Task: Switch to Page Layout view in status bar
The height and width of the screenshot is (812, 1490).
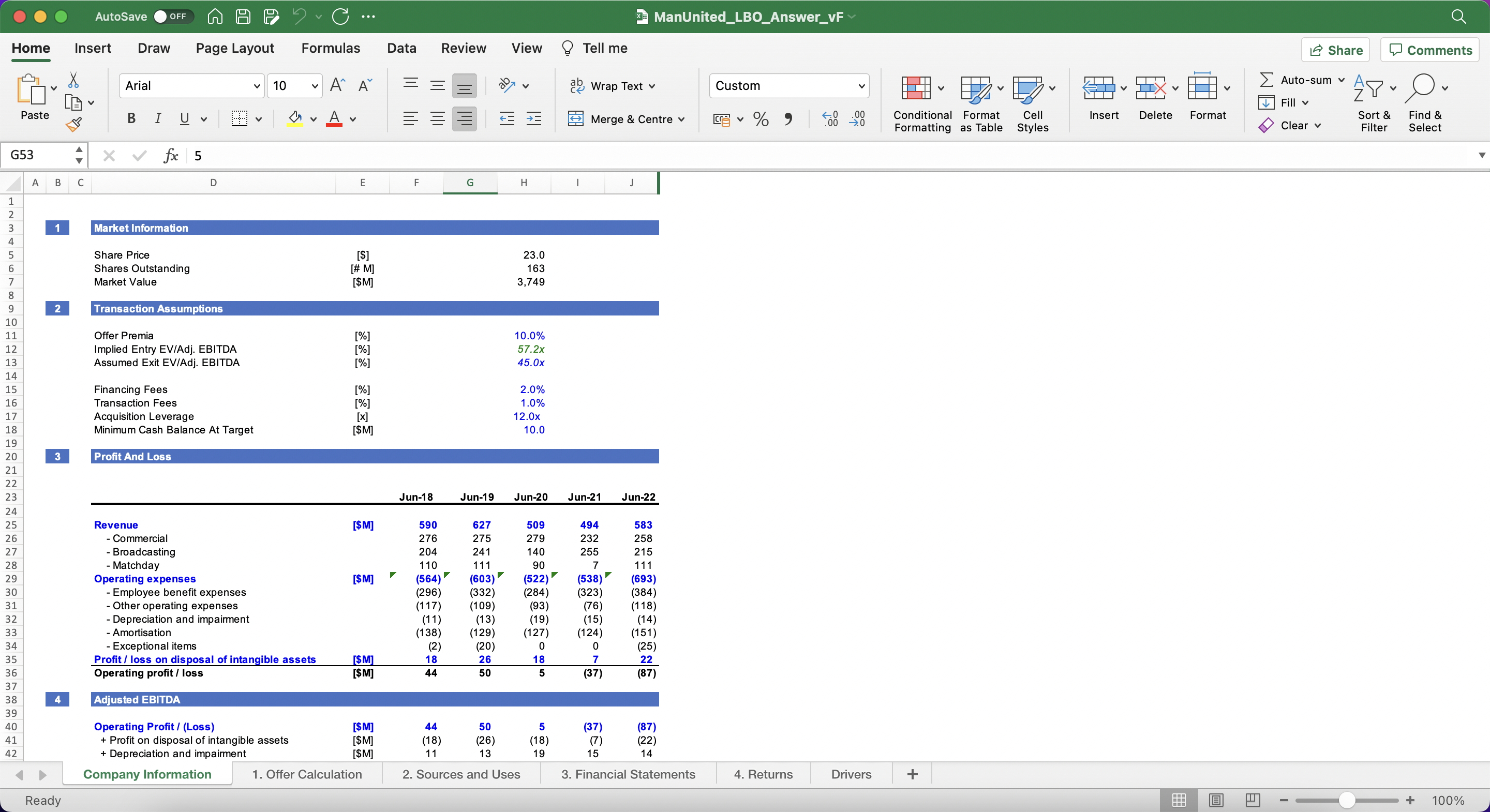Action: pyautogui.click(x=1216, y=800)
